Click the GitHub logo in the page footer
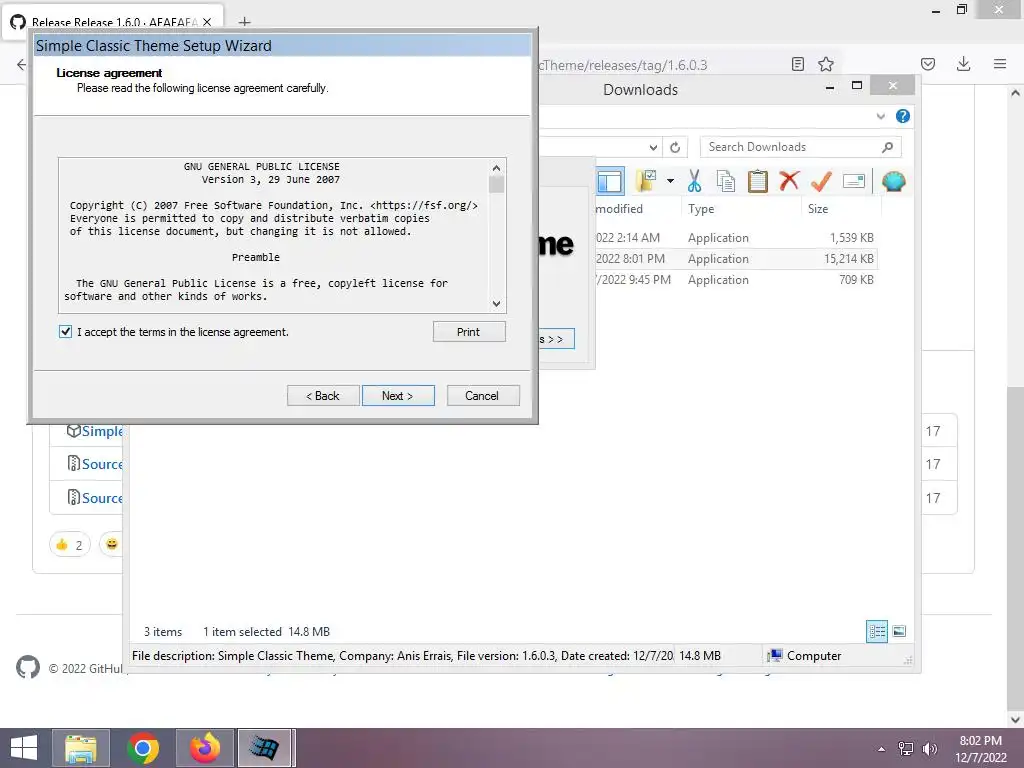This screenshot has height=768, width=1024. click(x=27, y=667)
